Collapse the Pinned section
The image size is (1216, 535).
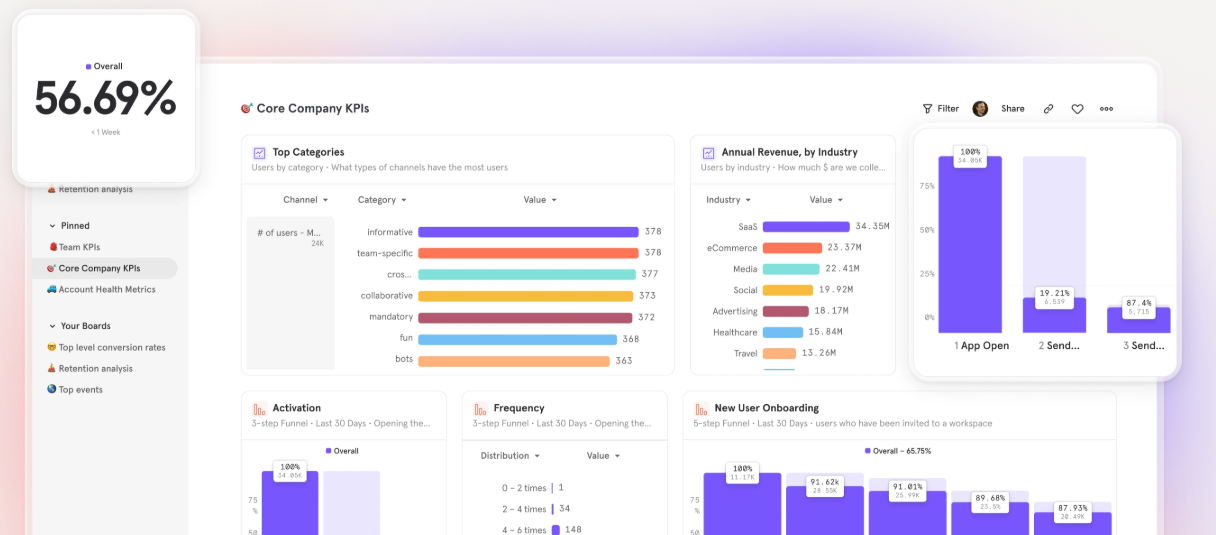52,226
